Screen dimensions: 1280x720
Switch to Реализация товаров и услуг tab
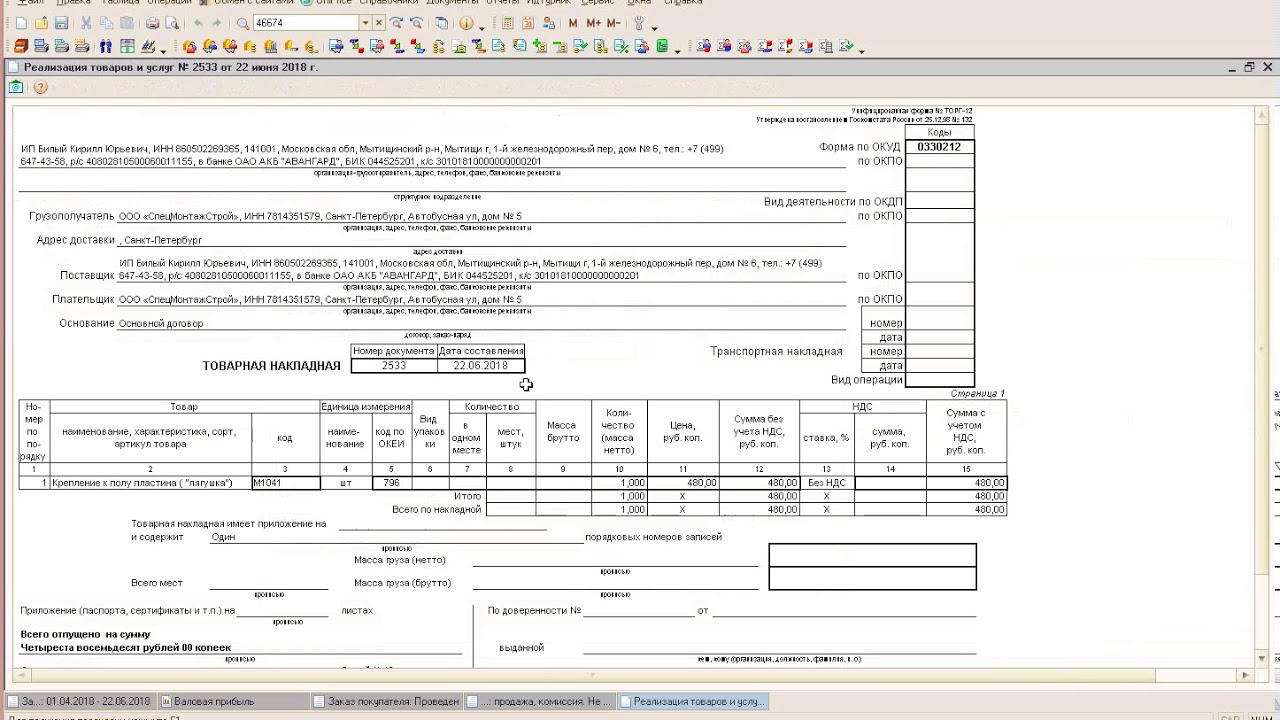pyautogui.click(x=694, y=701)
